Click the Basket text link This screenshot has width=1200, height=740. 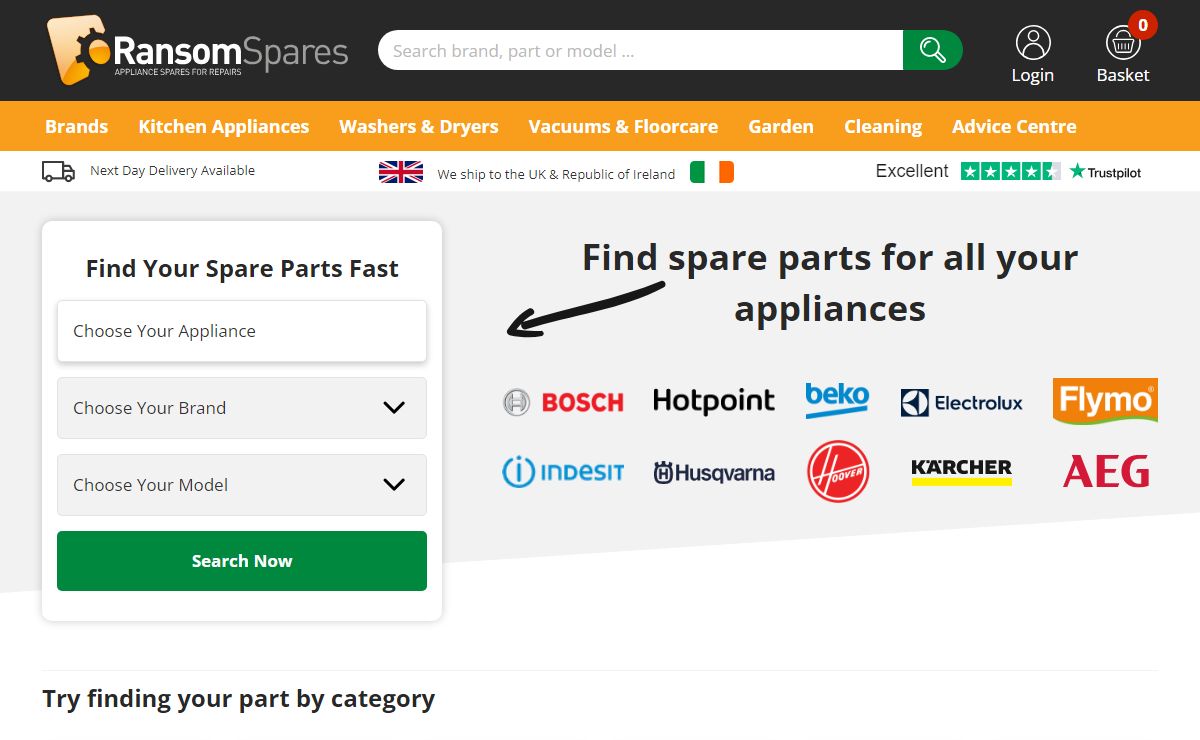[x=1123, y=75]
